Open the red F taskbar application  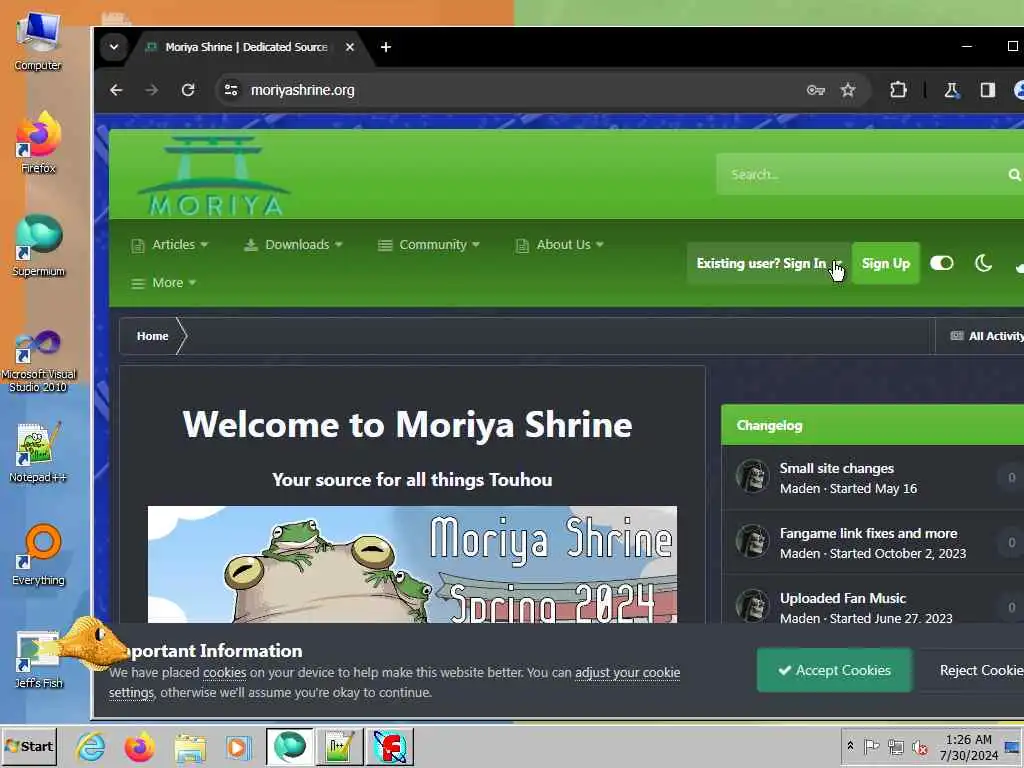pyautogui.click(x=390, y=746)
